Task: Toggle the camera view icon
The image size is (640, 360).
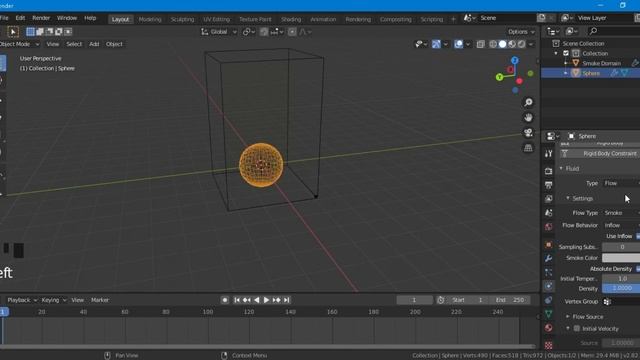Action: coord(528,133)
